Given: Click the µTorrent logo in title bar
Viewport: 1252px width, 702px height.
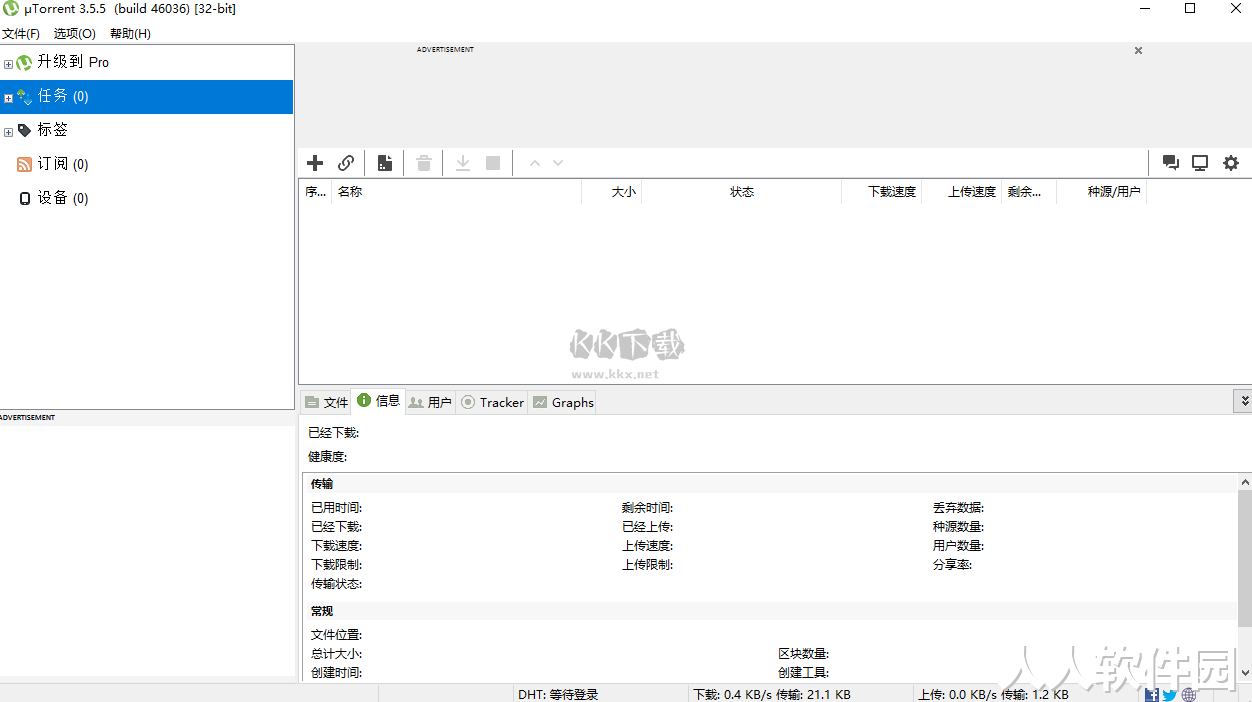Looking at the screenshot, I should coord(11,9).
